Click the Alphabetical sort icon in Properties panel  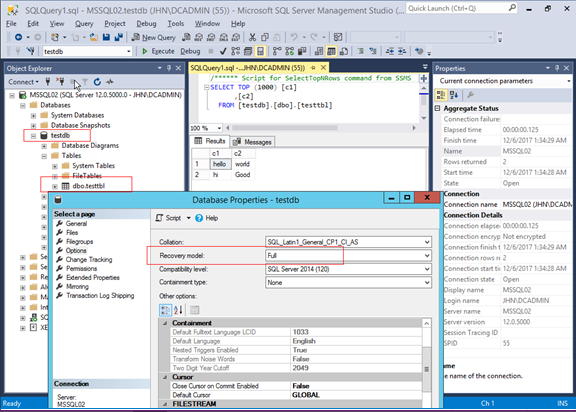pos(454,95)
